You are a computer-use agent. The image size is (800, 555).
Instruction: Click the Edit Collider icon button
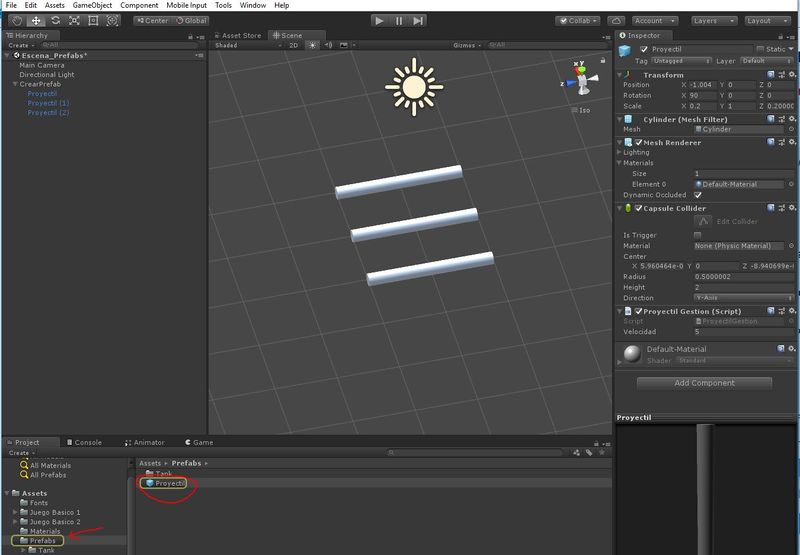[703, 221]
